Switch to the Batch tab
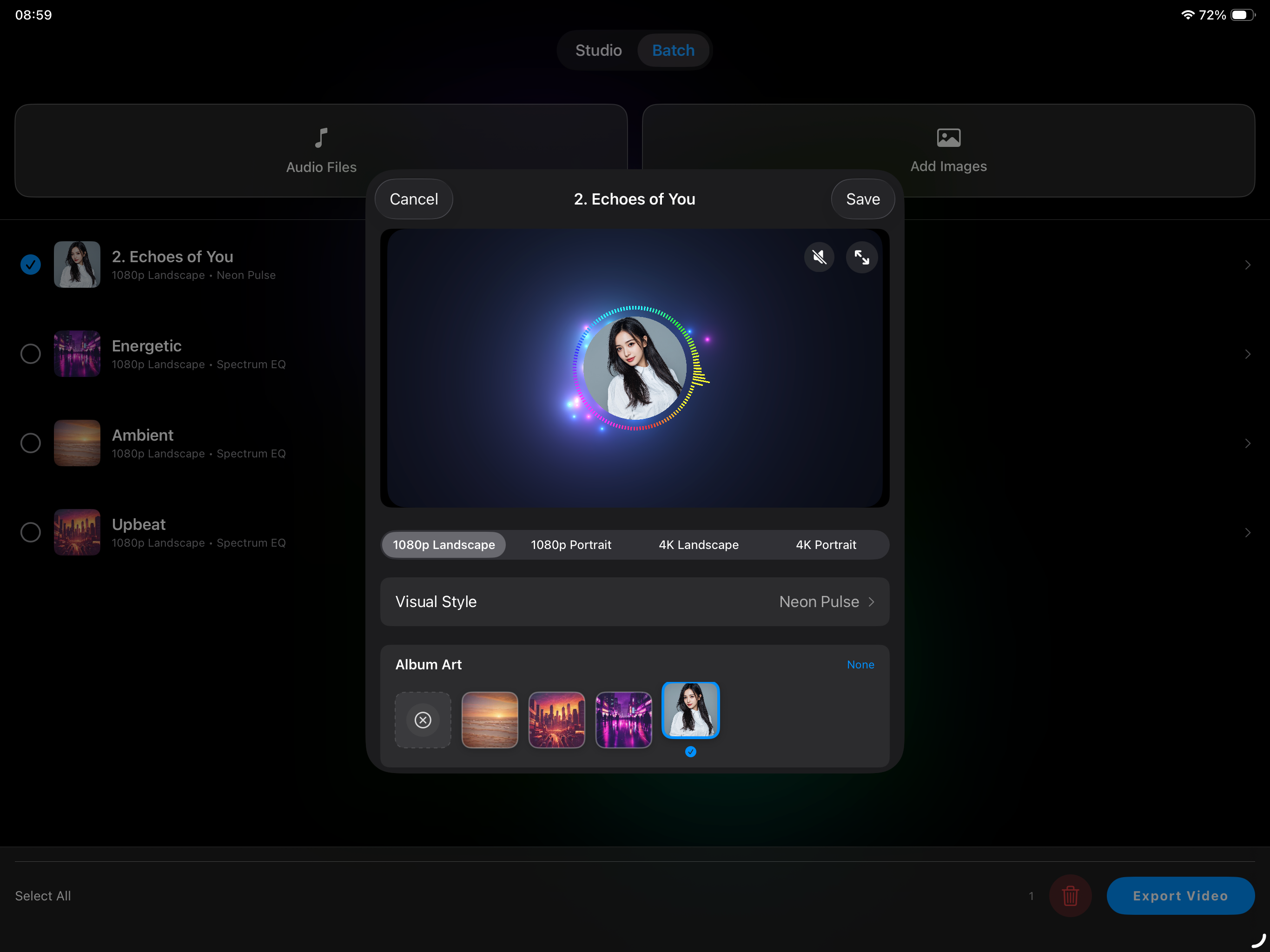The image size is (1270, 952). 673,51
